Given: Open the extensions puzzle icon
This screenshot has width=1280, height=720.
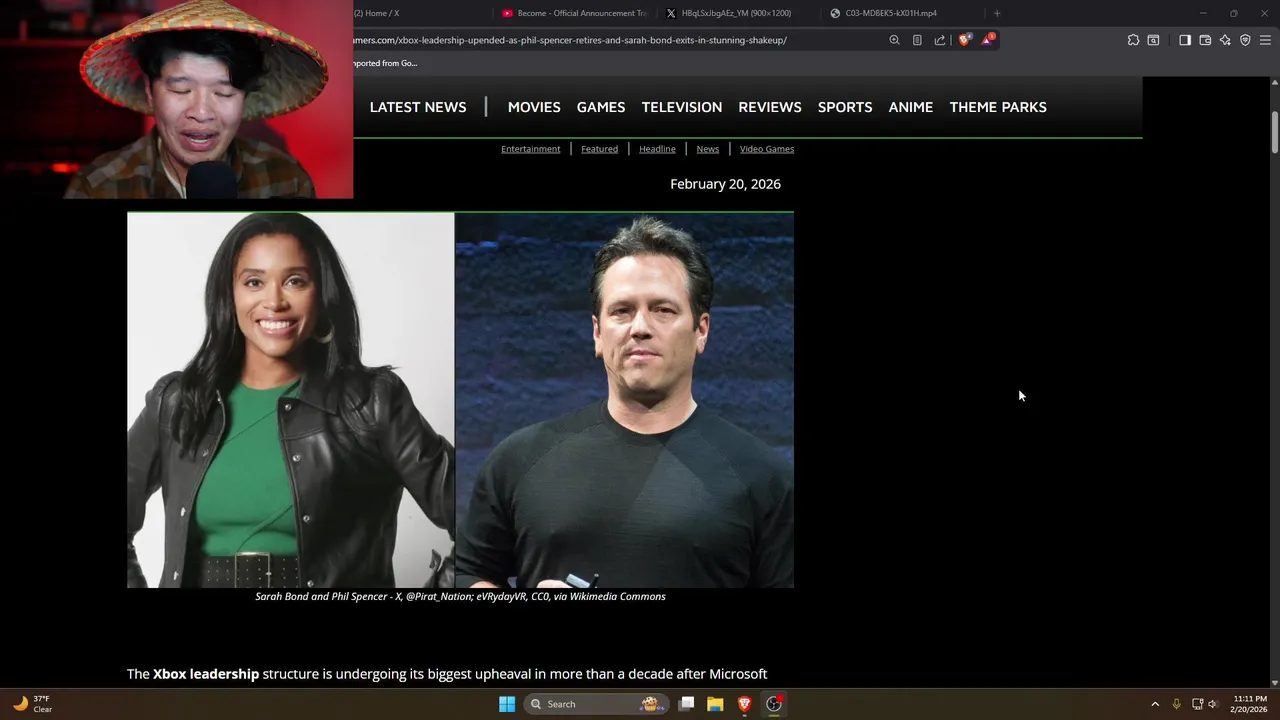Looking at the screenshot, I should (1133, 40).
